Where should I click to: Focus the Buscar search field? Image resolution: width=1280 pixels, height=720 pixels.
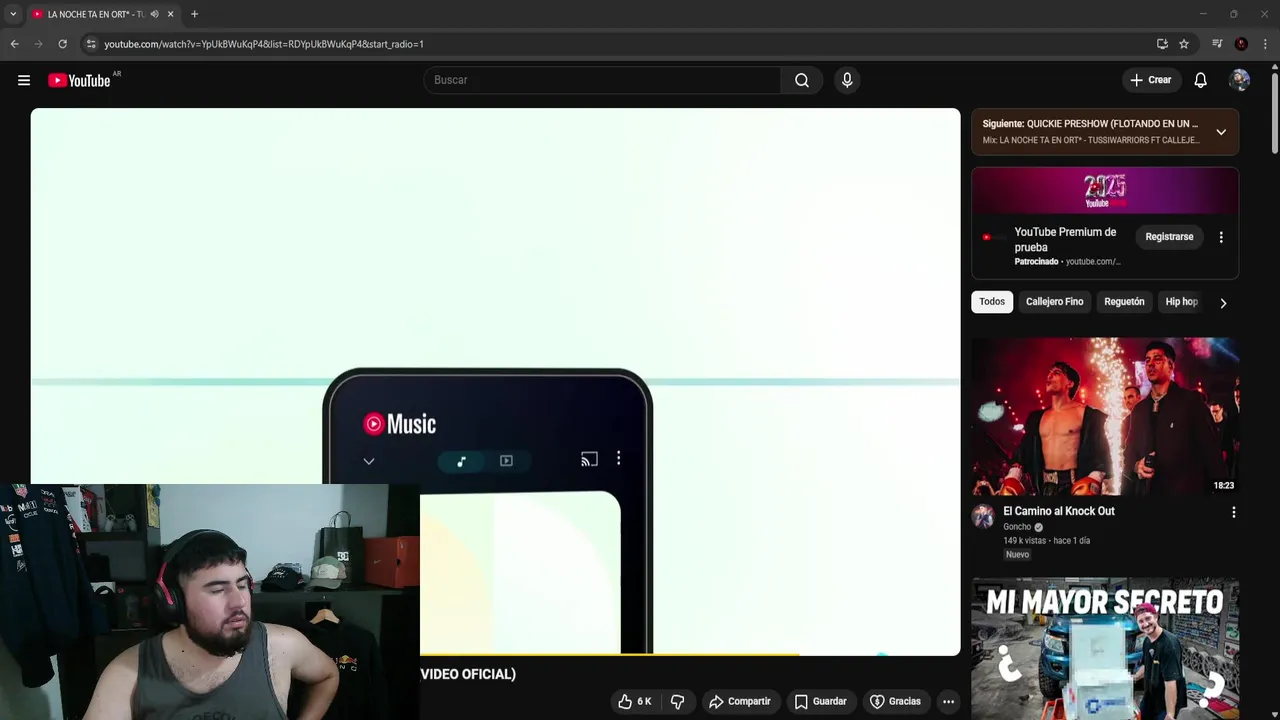point(602,80)
